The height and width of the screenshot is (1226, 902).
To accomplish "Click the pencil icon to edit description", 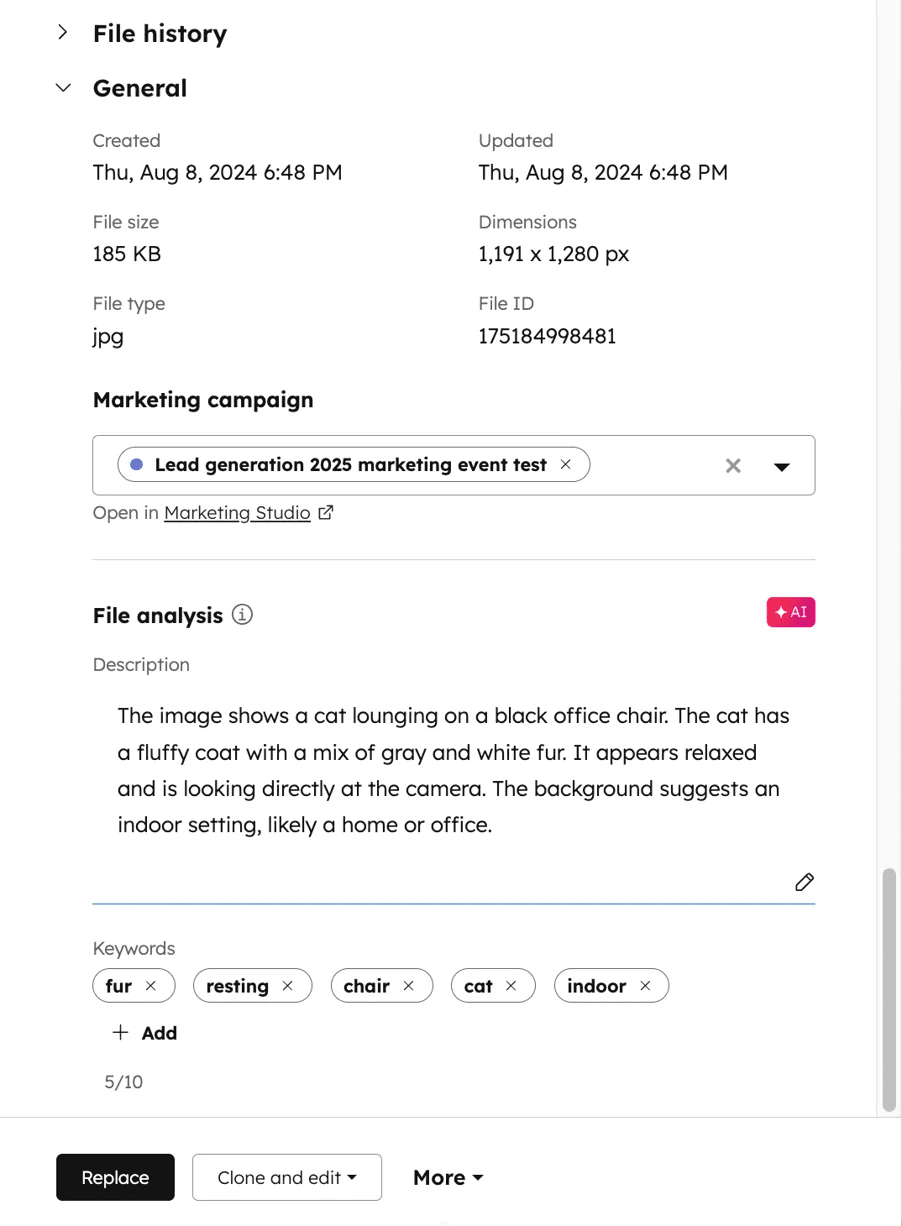I will [804, 882].
